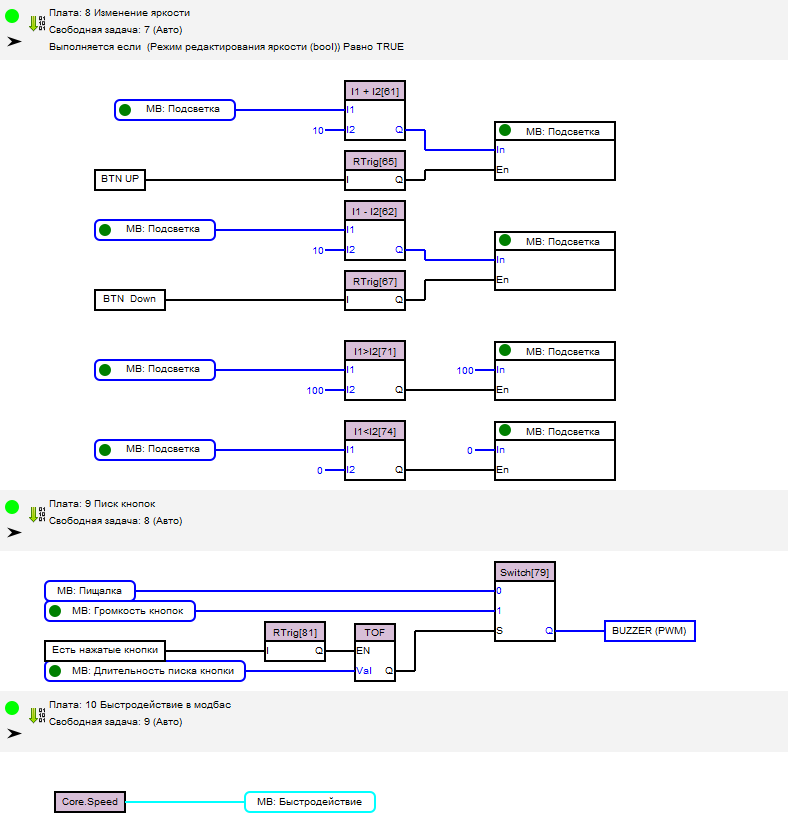Click the condition line 'Выполняется если … Равно TRUE'
This screenshot has width=788, height=839.
[226, 47]
